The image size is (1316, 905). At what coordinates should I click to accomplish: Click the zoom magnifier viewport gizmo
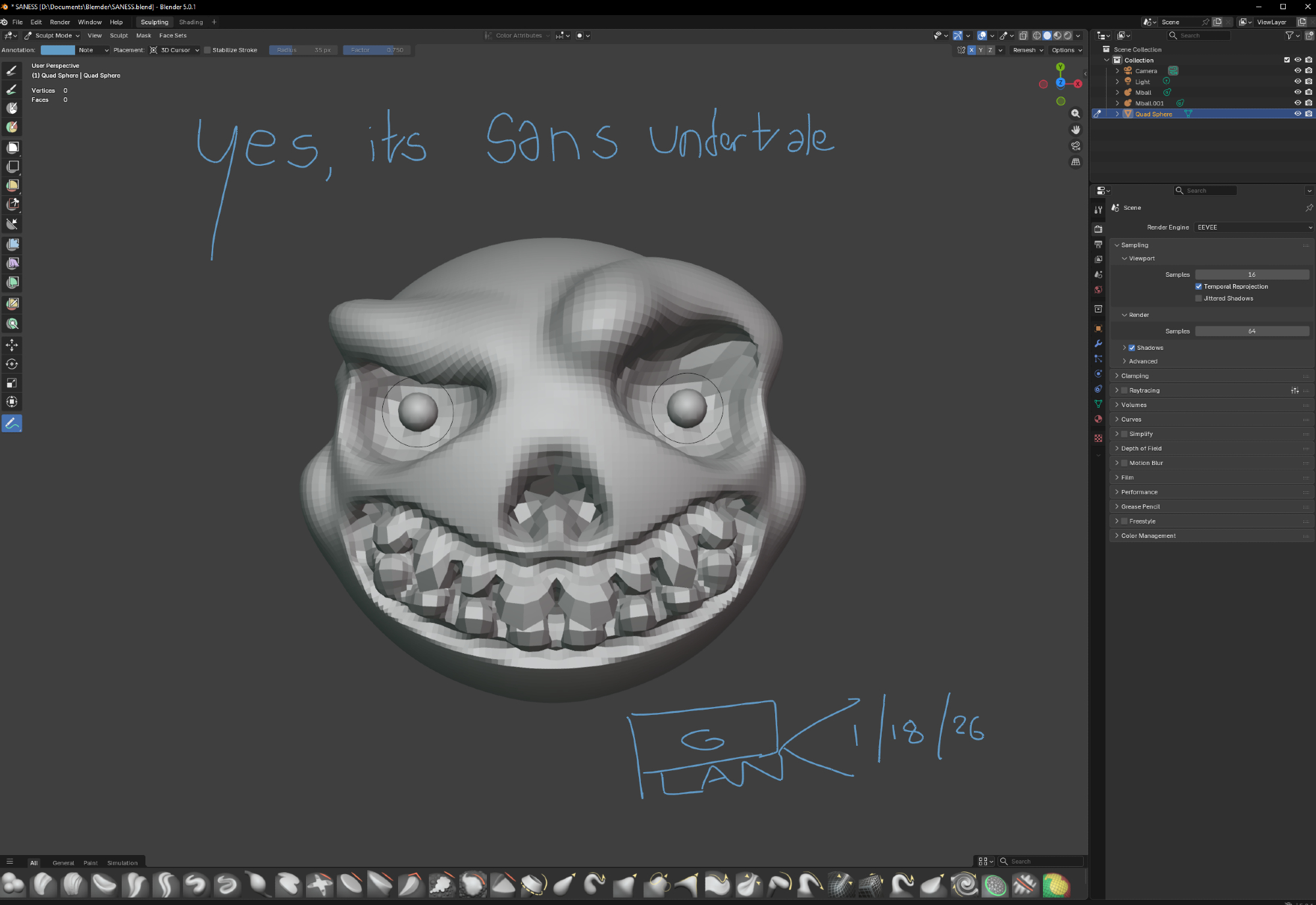click(x=1076, y=114)
